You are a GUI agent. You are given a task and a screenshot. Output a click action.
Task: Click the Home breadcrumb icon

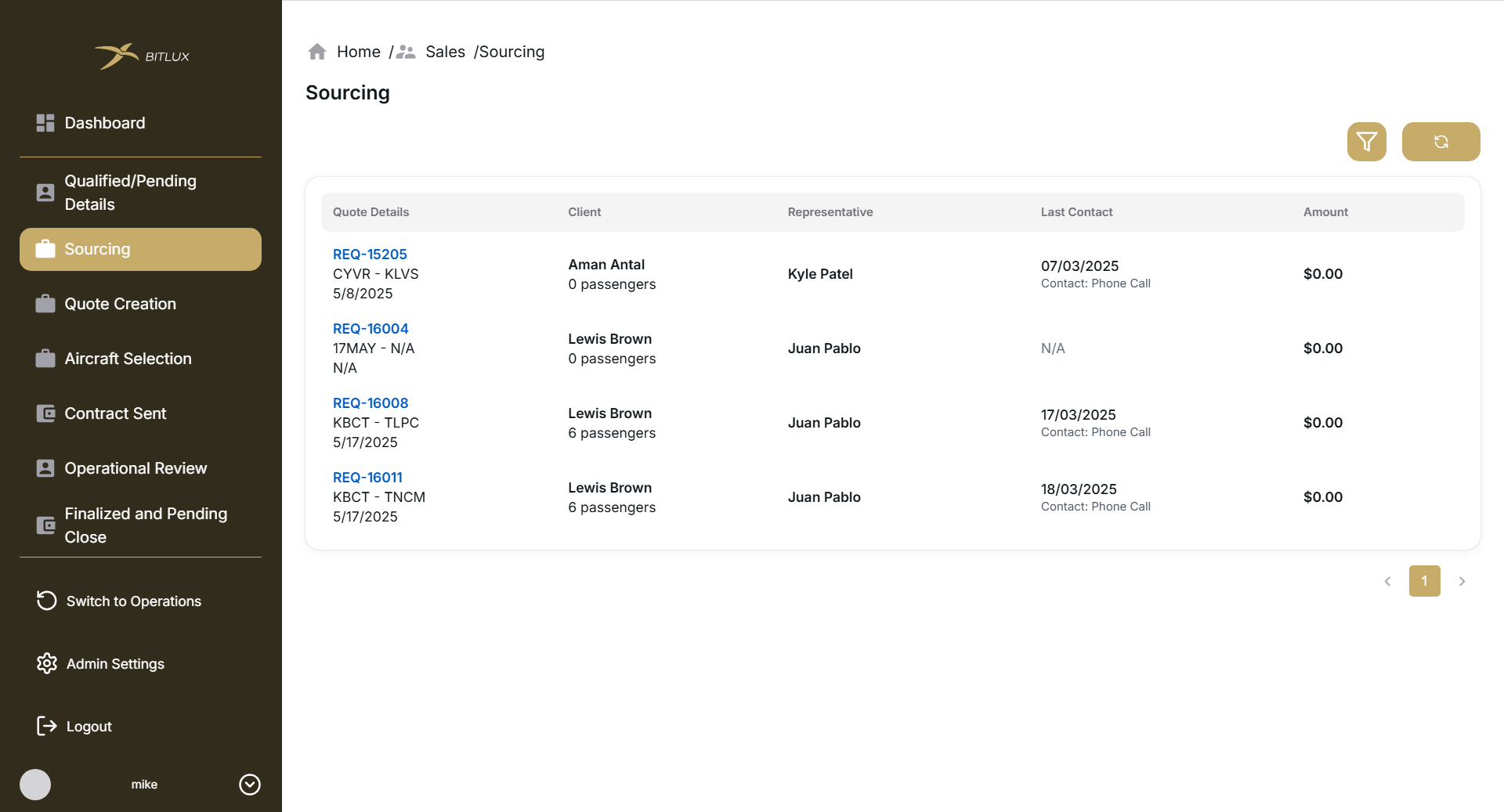[317, 52]
